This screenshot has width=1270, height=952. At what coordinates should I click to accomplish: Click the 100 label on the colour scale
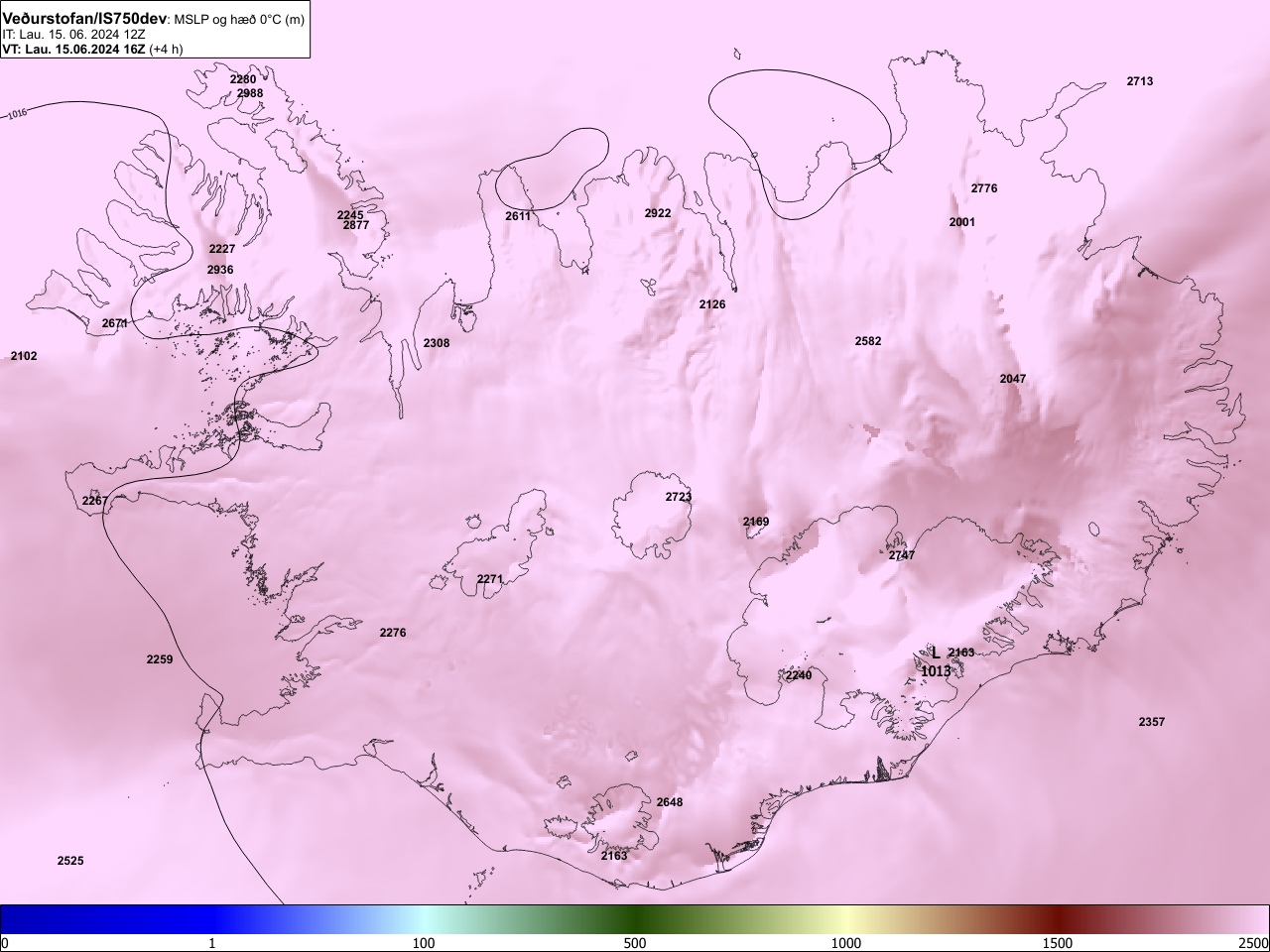[424, 942]
